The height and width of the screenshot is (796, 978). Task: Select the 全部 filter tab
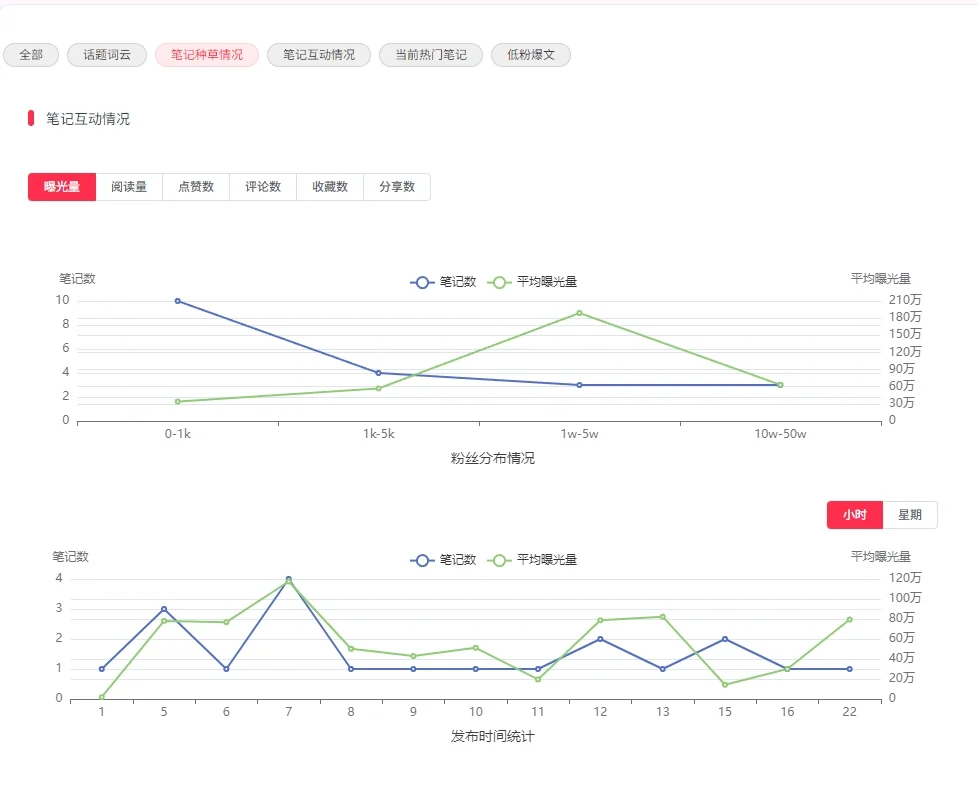[30, 55]
